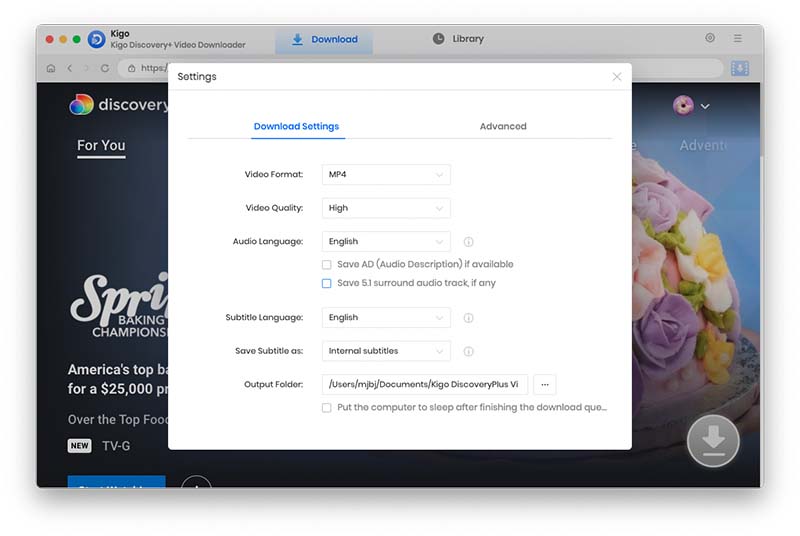Open the For You page tab
This screenshot has height=536, width=800.
click(101, 145)
